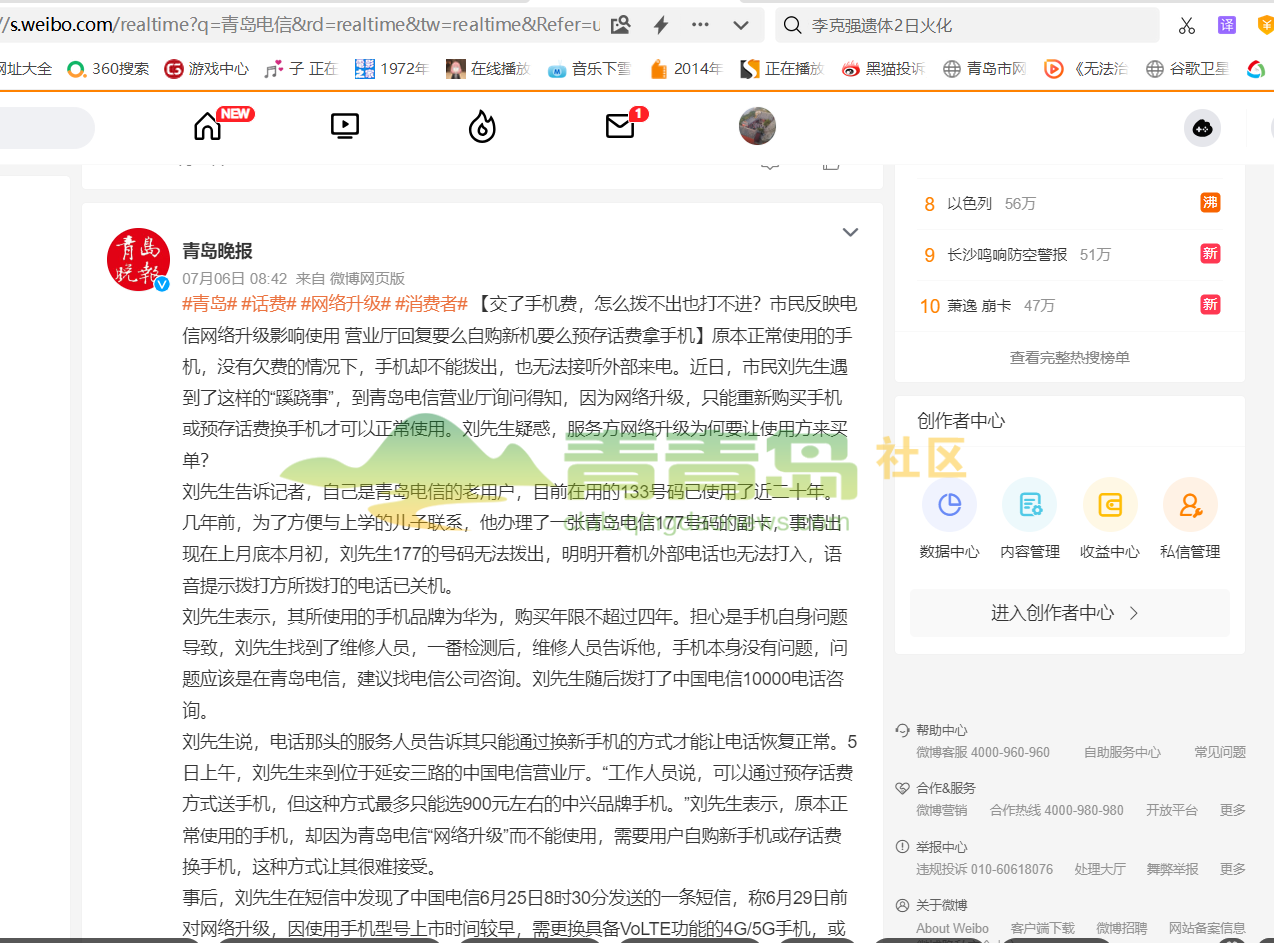
Task: Open 自助服务中心 footer link
Action: pyautogui.click(x=1122, y=752)
